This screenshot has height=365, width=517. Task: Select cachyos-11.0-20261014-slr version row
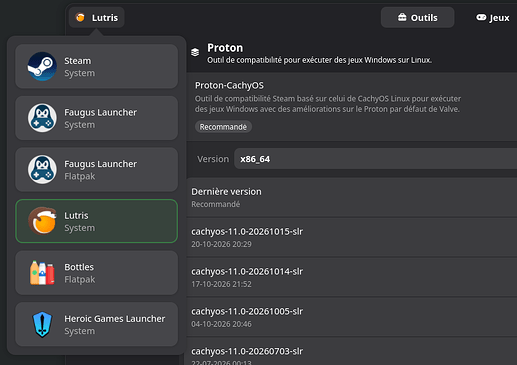[352, 277]
